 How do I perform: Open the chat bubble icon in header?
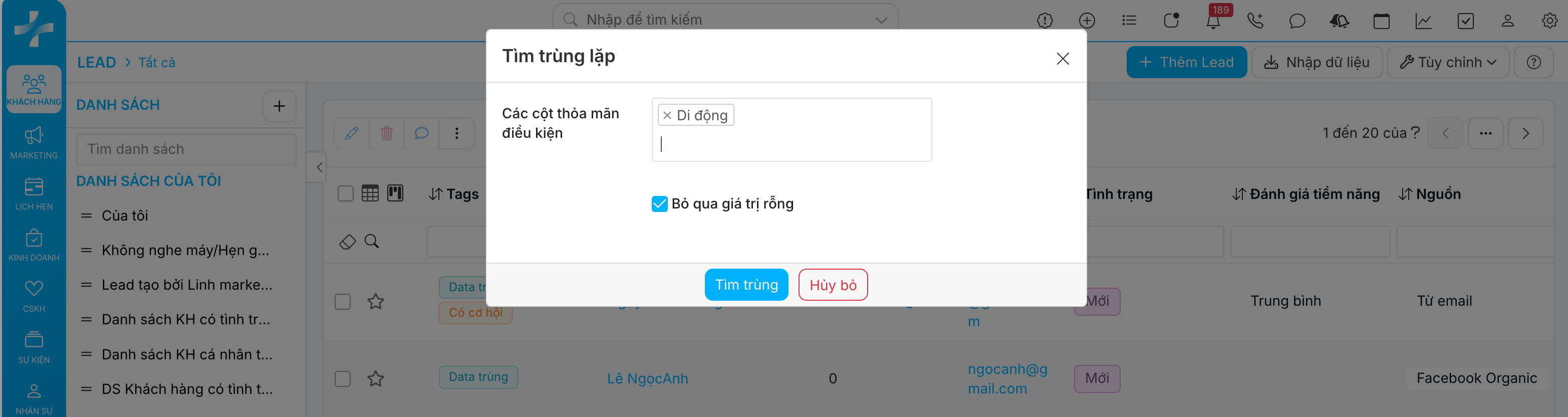1297,22
